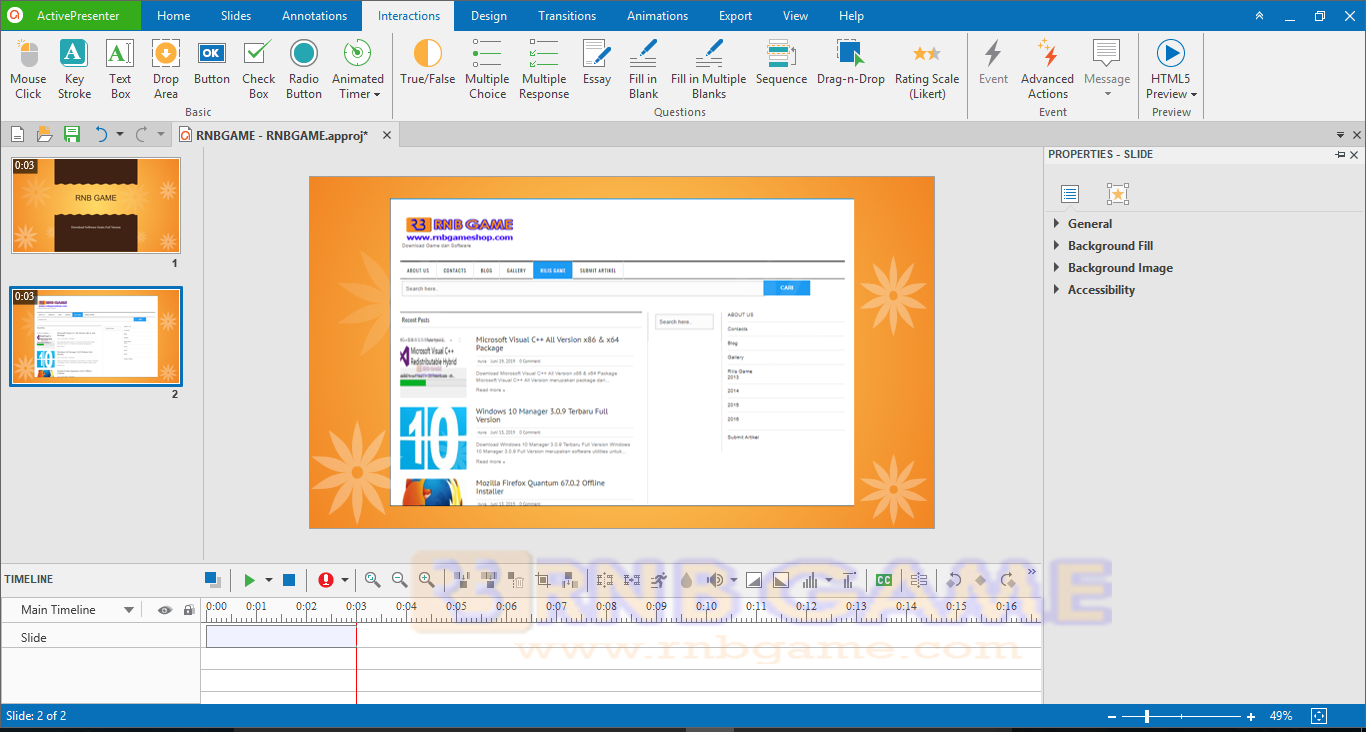The height and width of the screenshot is (732, 1366).
Task: Open the Export ribbon tab
Action: coord(735,16)
